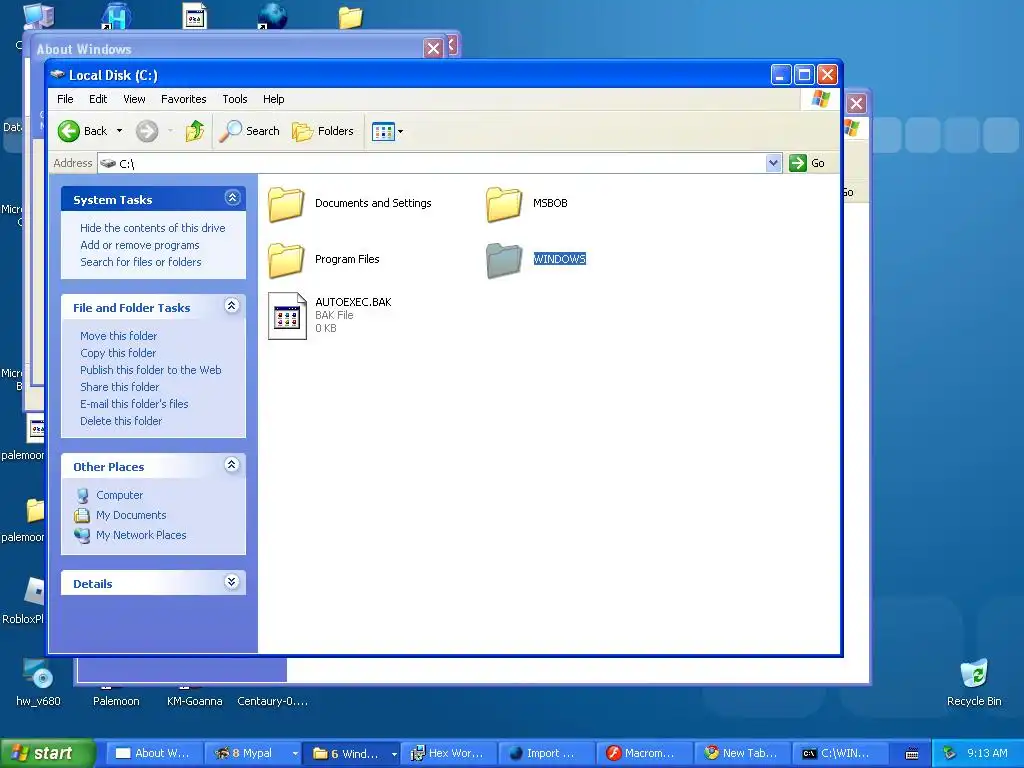Screen dimensions: 1024x768
Task: Click the green Back arrow icon
Action: click(69, 131)
